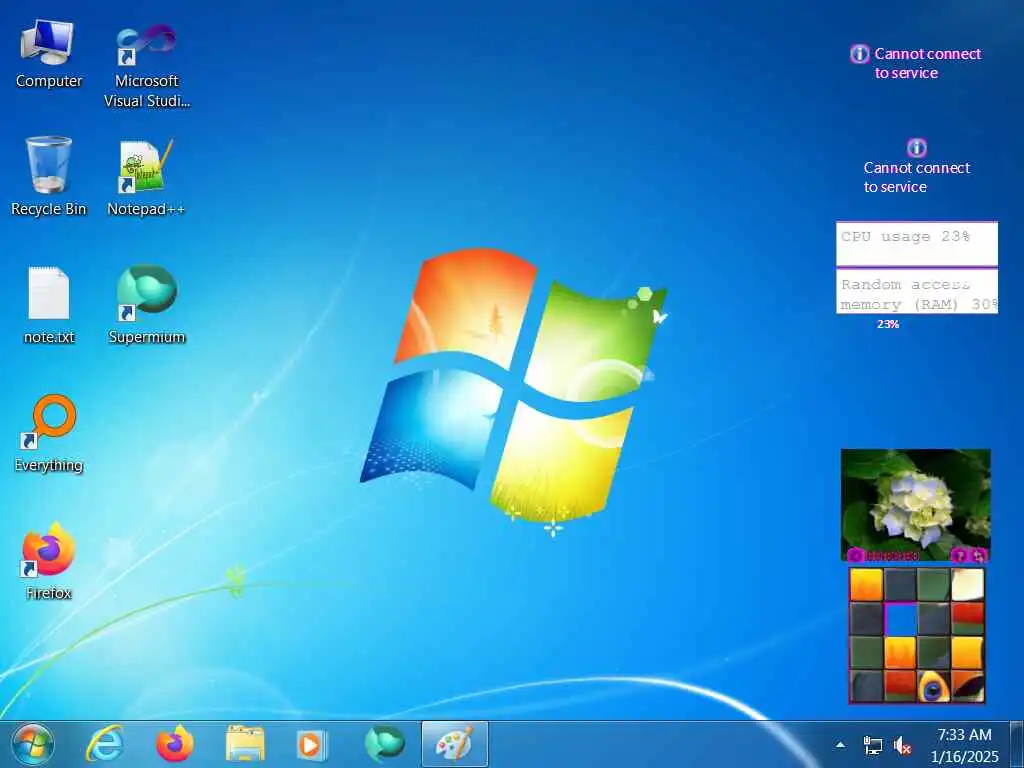1024x768 pixels.
Task: Switch to the Paint taskbar button
Action: 455,744
